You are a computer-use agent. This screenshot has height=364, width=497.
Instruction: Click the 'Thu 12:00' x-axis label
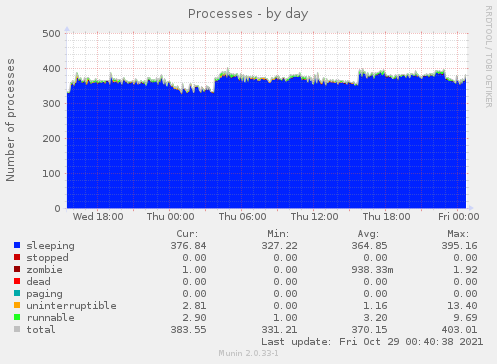click(314, 217)
